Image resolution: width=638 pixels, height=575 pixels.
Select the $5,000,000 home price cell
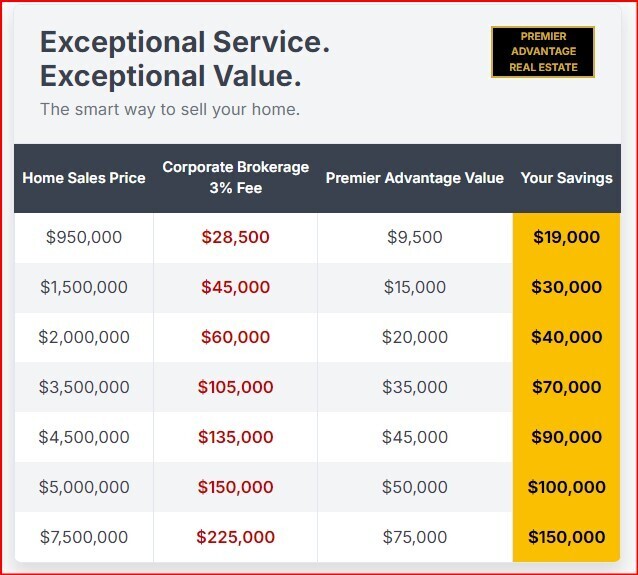point(84,487)
